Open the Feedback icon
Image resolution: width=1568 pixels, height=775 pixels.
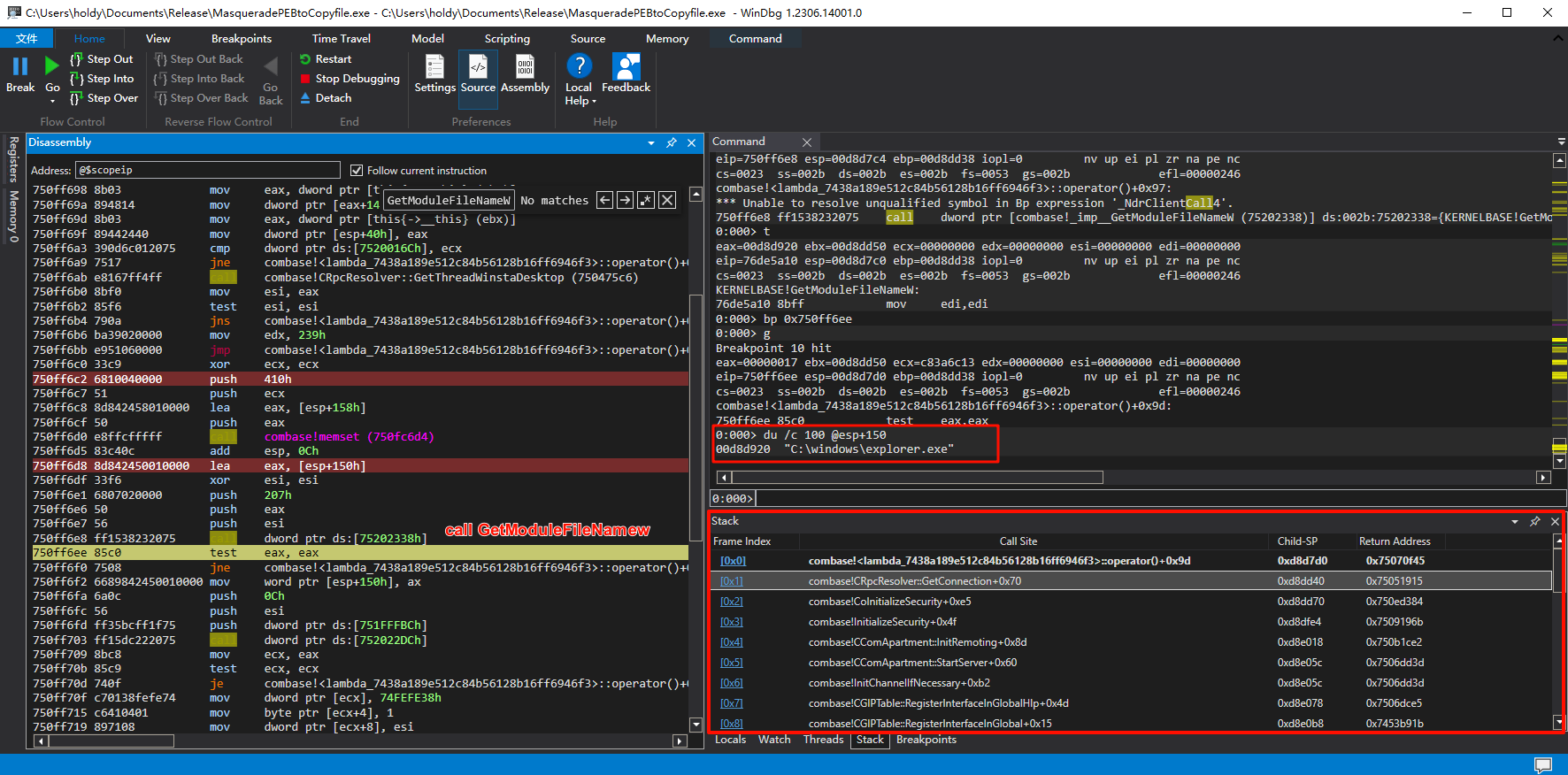pos(626,66)
